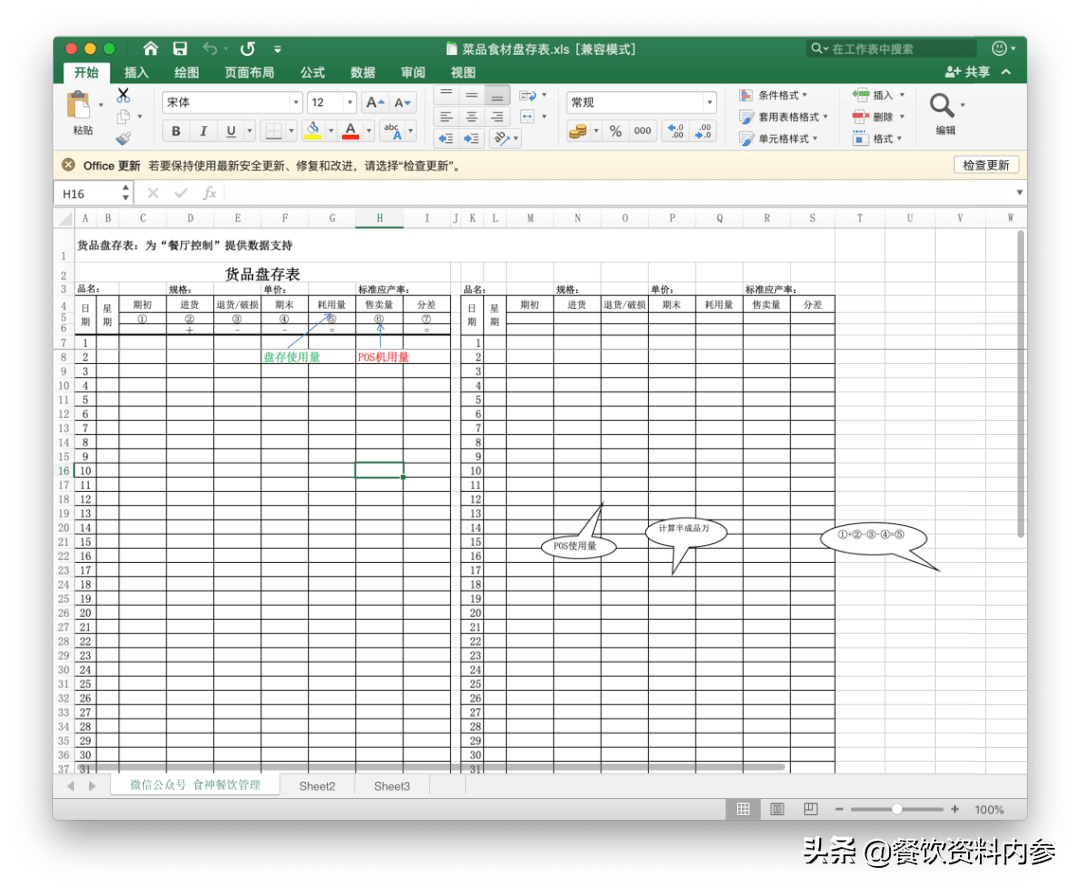Viewport: 1080px width, 890px height.
Task: Open the Sheet2 worksheet tab
Action: pyautogui.click(x=317, y=786)
